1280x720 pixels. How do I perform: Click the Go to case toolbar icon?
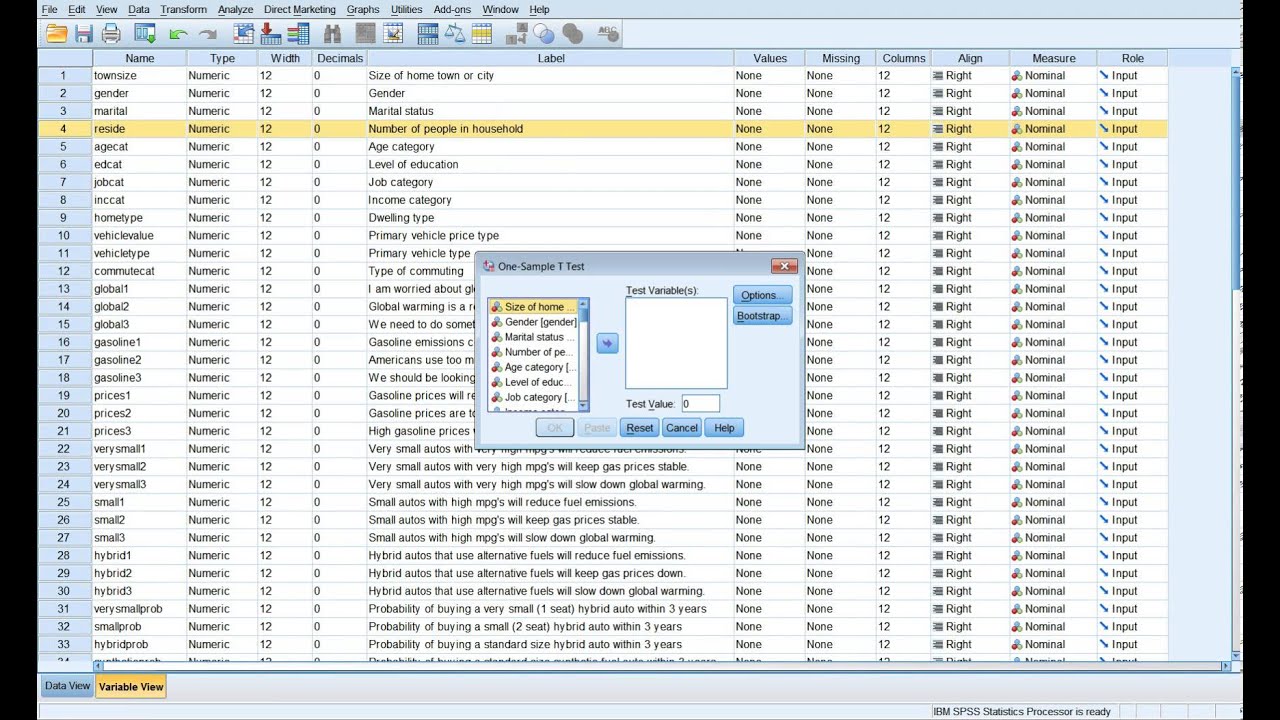coord(244,34)
